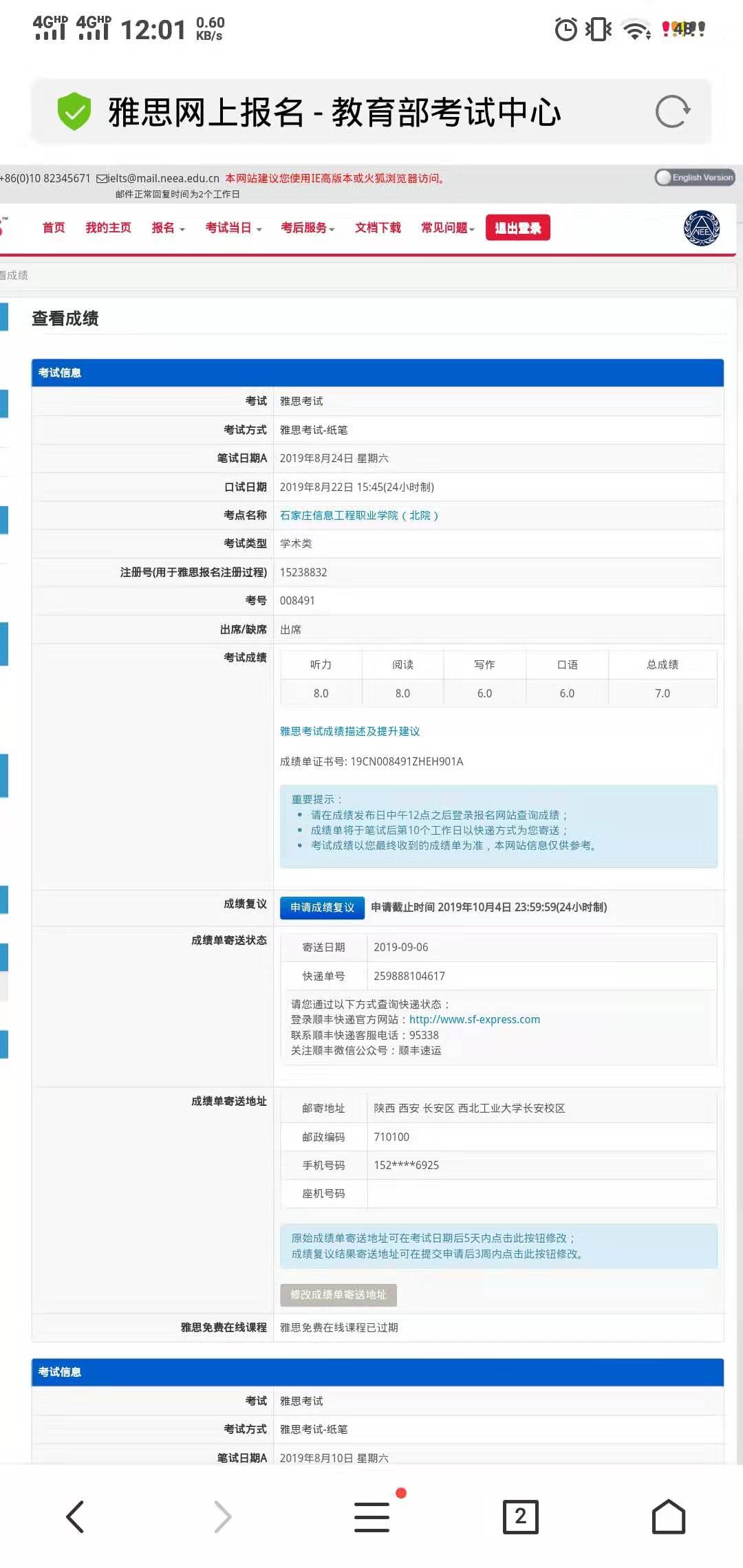This screenshot has width=743, height=1568.
Task: Tap the alarm clock status icon
Action: [566, 30]
